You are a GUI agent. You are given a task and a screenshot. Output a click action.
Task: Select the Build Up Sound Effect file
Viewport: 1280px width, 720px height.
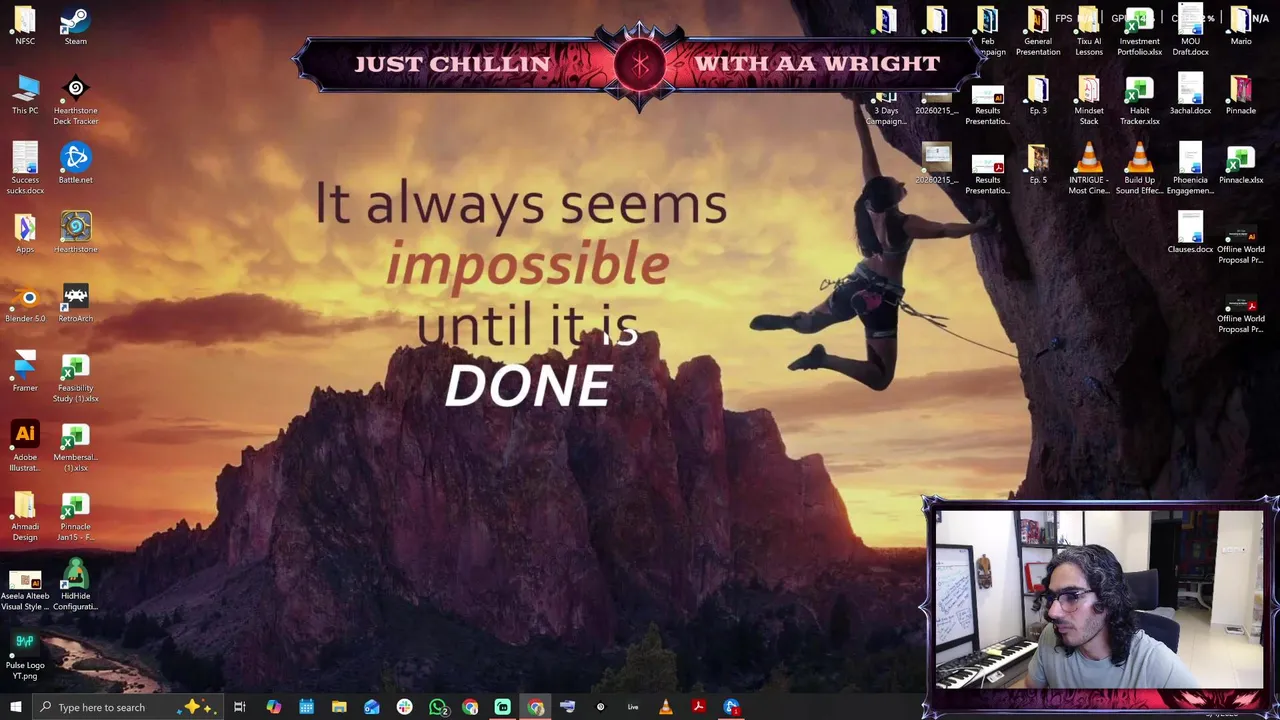[1139, 169]
